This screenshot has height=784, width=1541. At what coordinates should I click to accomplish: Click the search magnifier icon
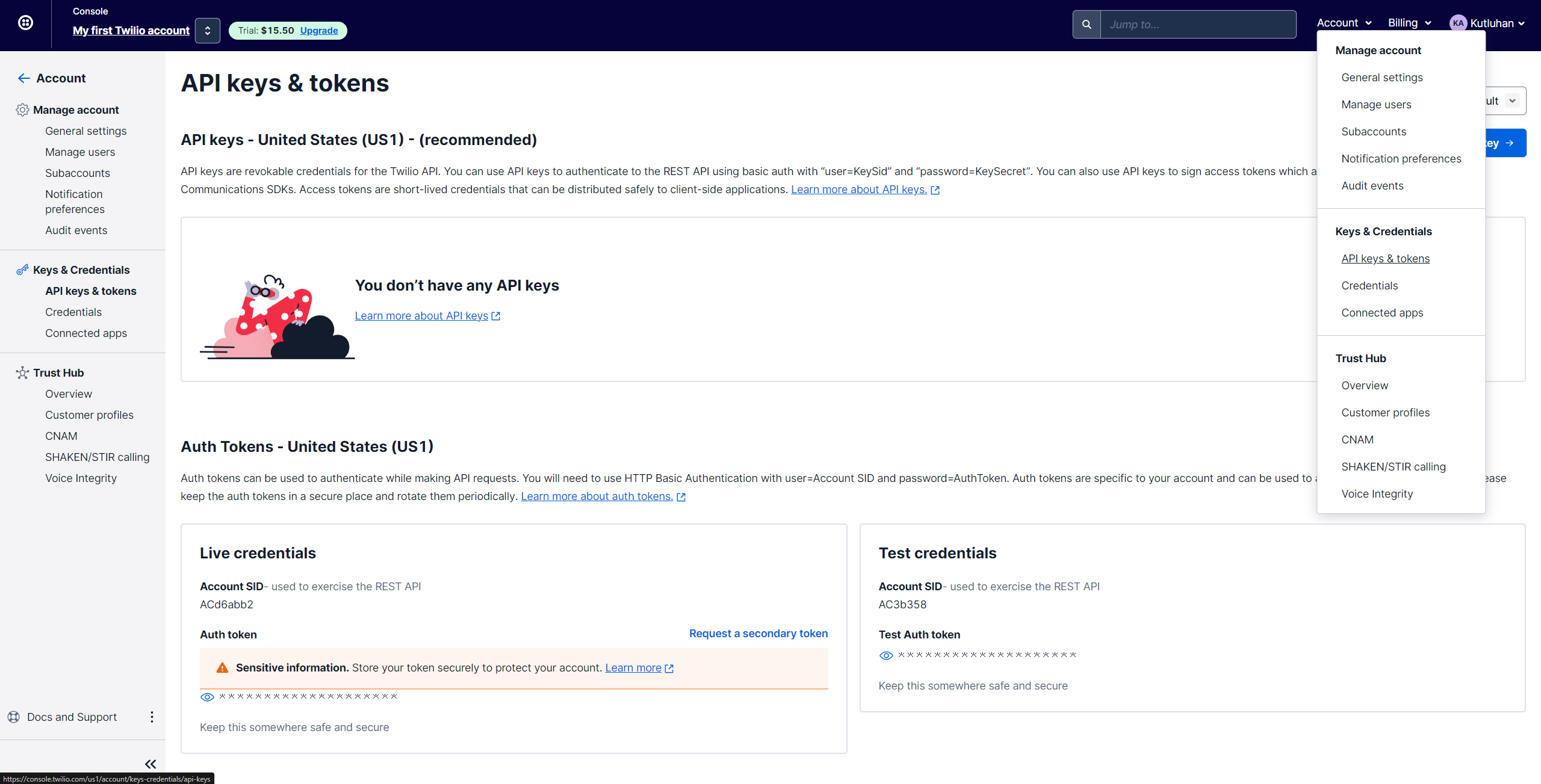coord(1087,24)
